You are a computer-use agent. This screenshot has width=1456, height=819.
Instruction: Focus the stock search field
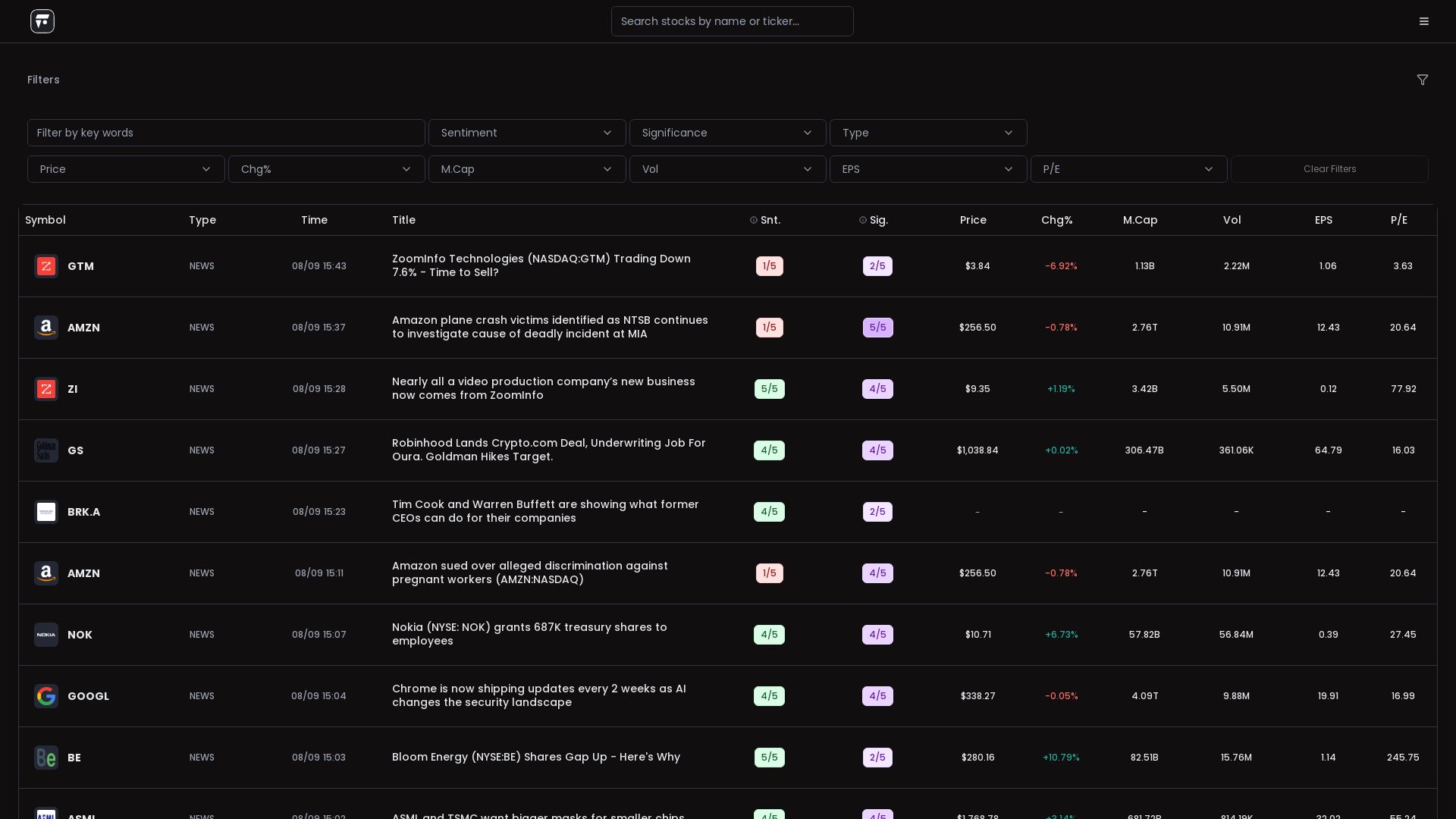click(x=733, y=21)
